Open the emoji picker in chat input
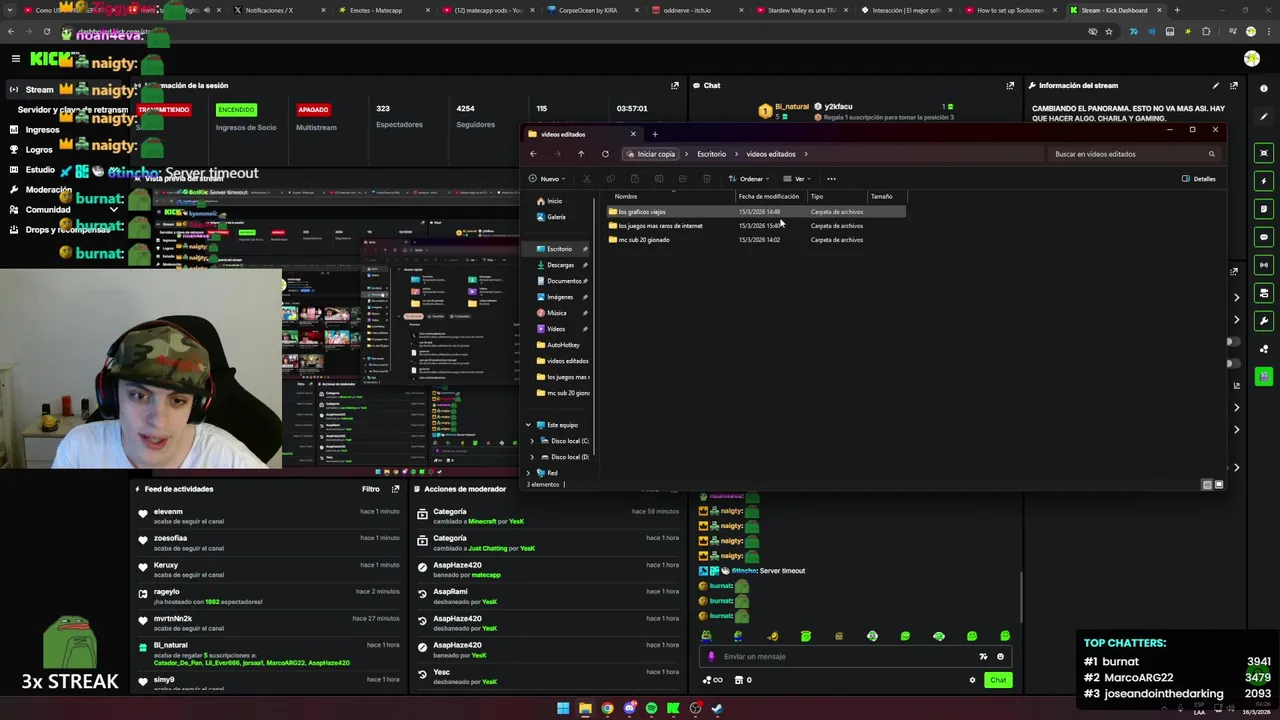This screenshot has height=720, width=1280. tap(1000, 656)
